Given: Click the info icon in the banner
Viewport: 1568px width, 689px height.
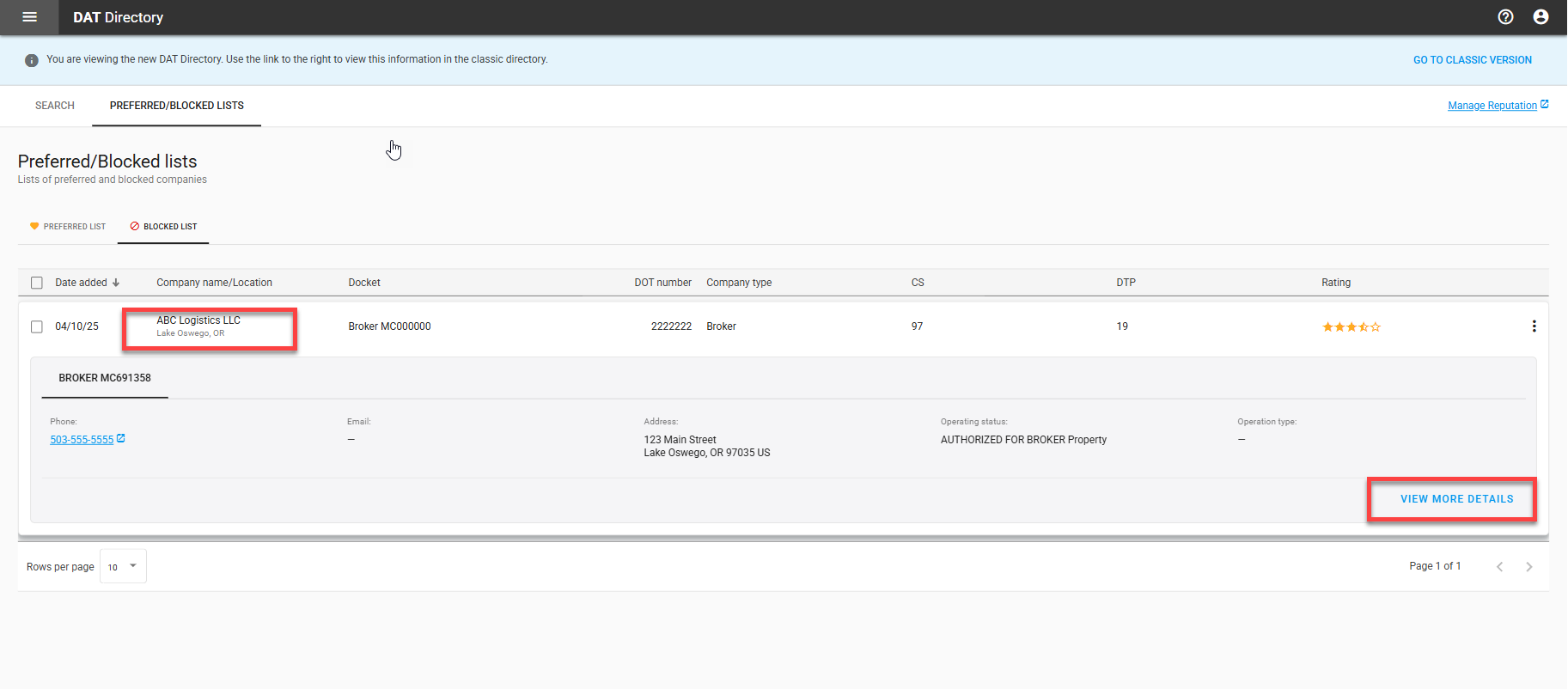Looking at the screenshot, I should pyautogui.click(x=32, y=60).
